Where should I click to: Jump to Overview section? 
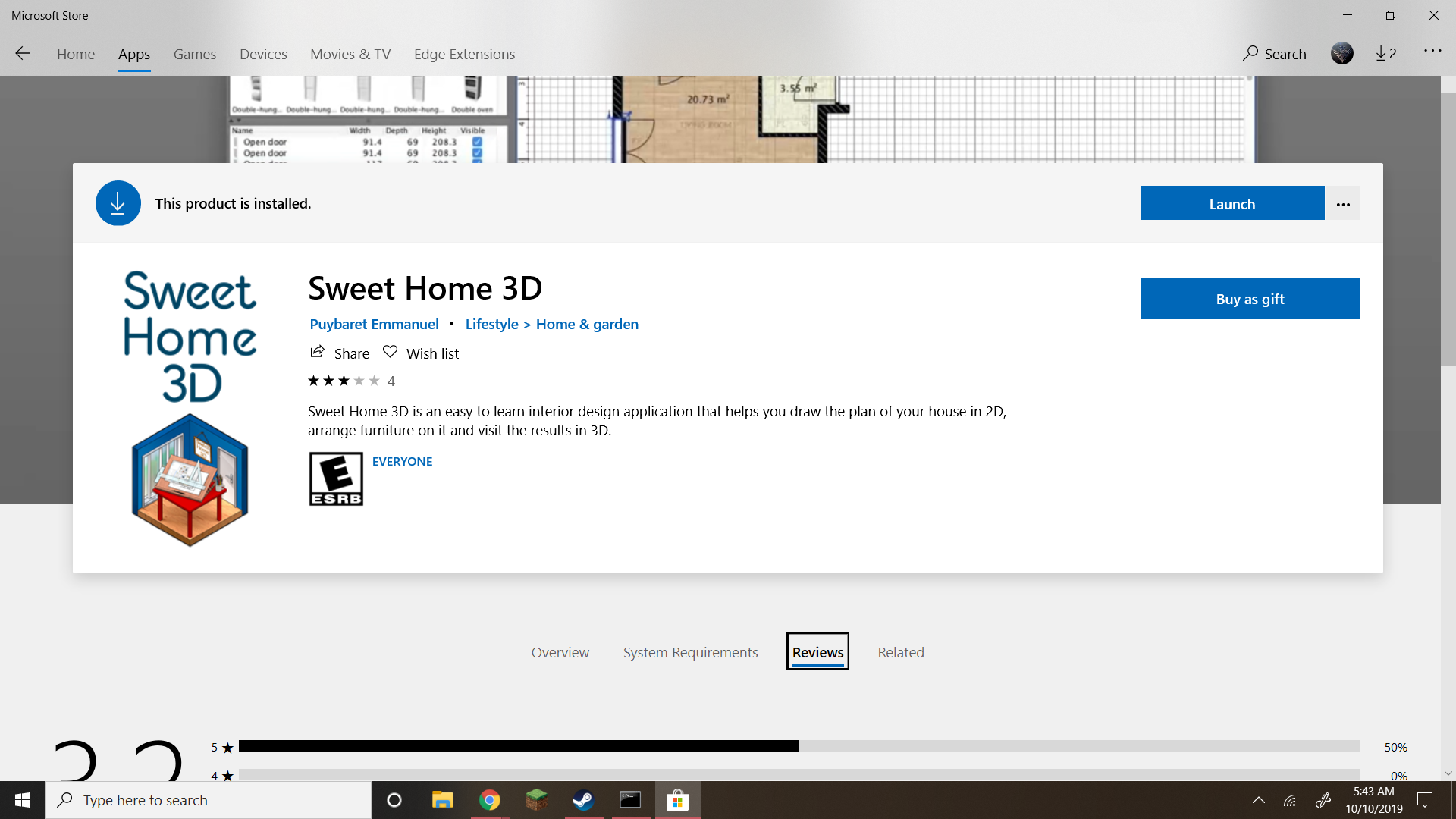tap(560, 652)
